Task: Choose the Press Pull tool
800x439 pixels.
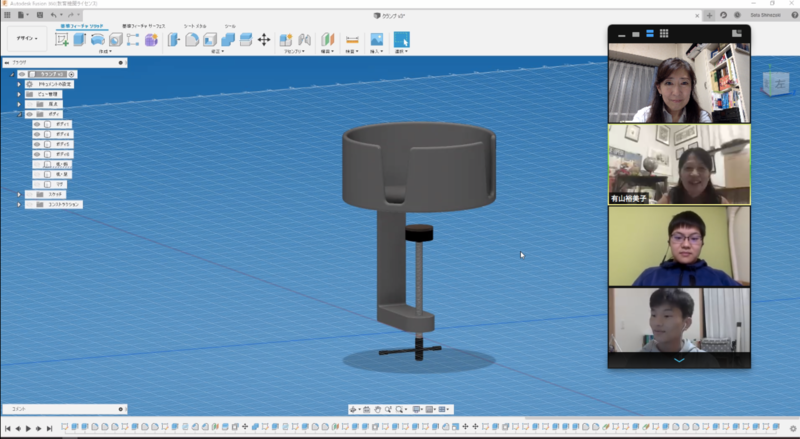Action: click(x=174, y=39)
